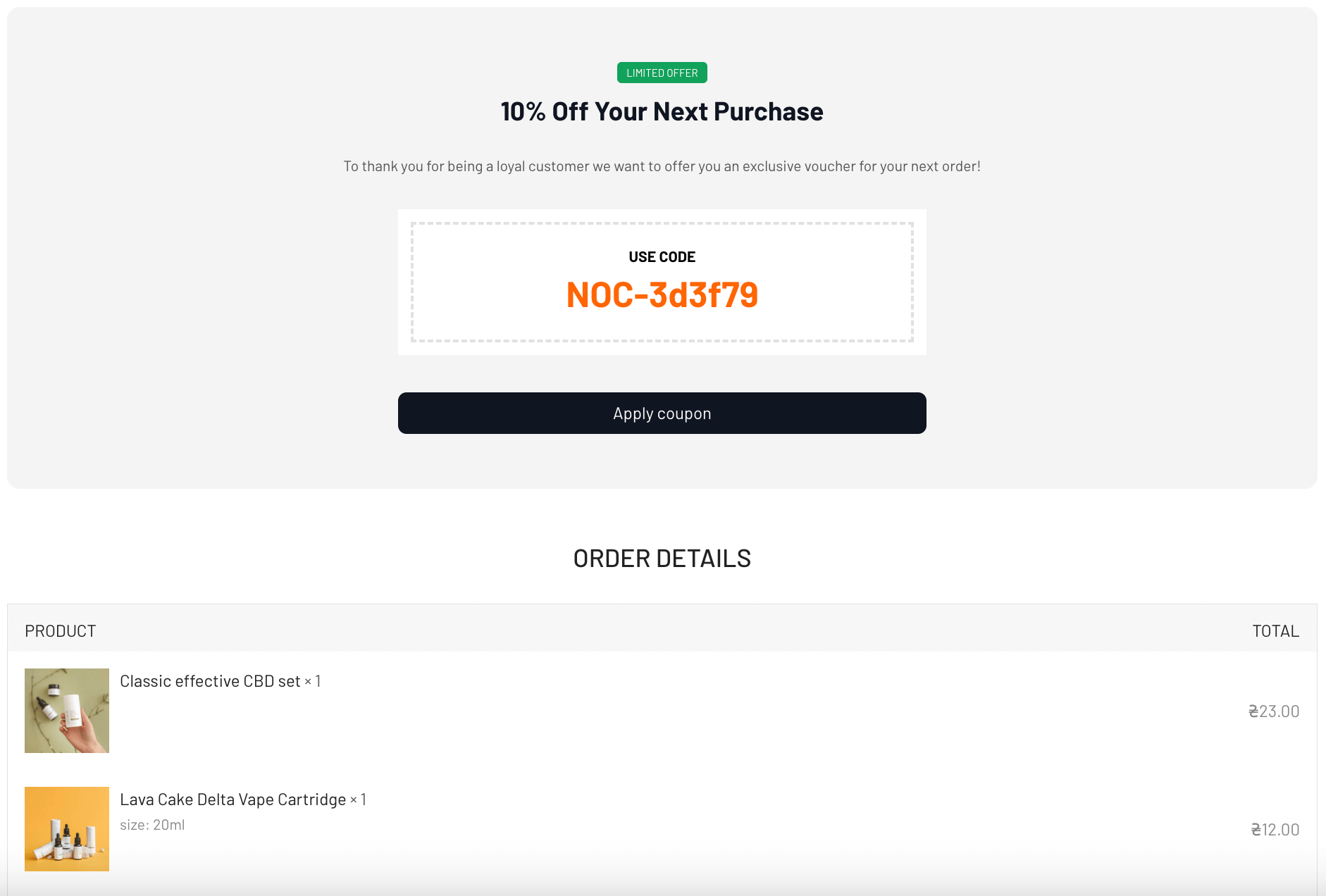
Task: Click the green LIMITED OFFER badge
Action: tap(662, 73)
